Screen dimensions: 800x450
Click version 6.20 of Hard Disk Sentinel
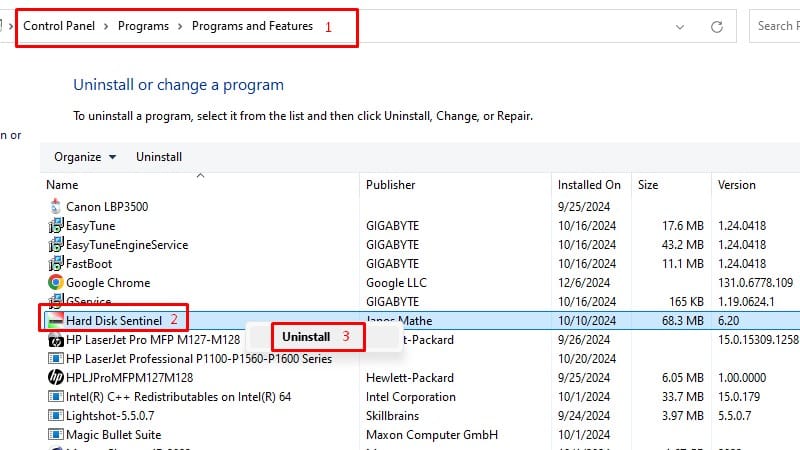click(729, 320)
